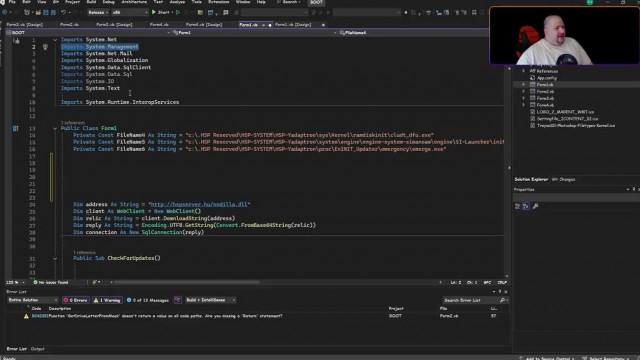Image resolution: width=640 pixels, height=360 pixels.
Task: Open the zoom percentage dropdown
Action: (15, 282)
